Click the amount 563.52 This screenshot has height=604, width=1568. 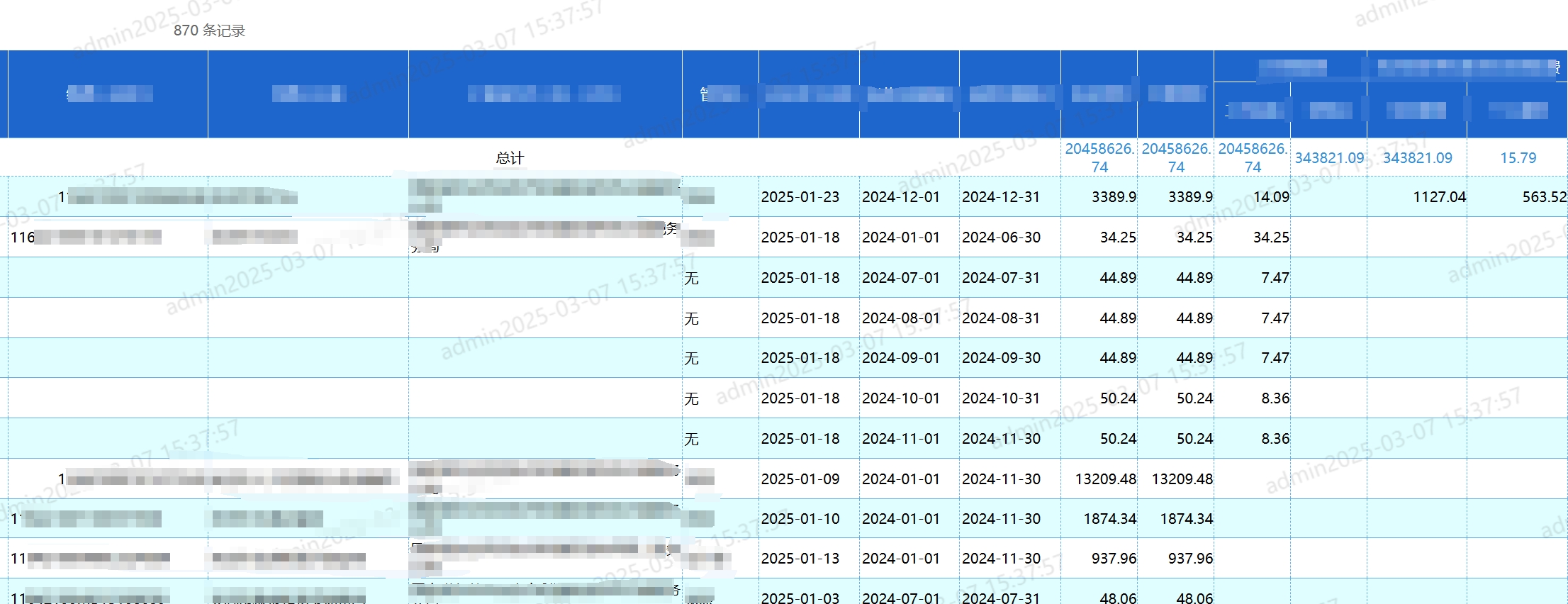(x=1544, y=197)
